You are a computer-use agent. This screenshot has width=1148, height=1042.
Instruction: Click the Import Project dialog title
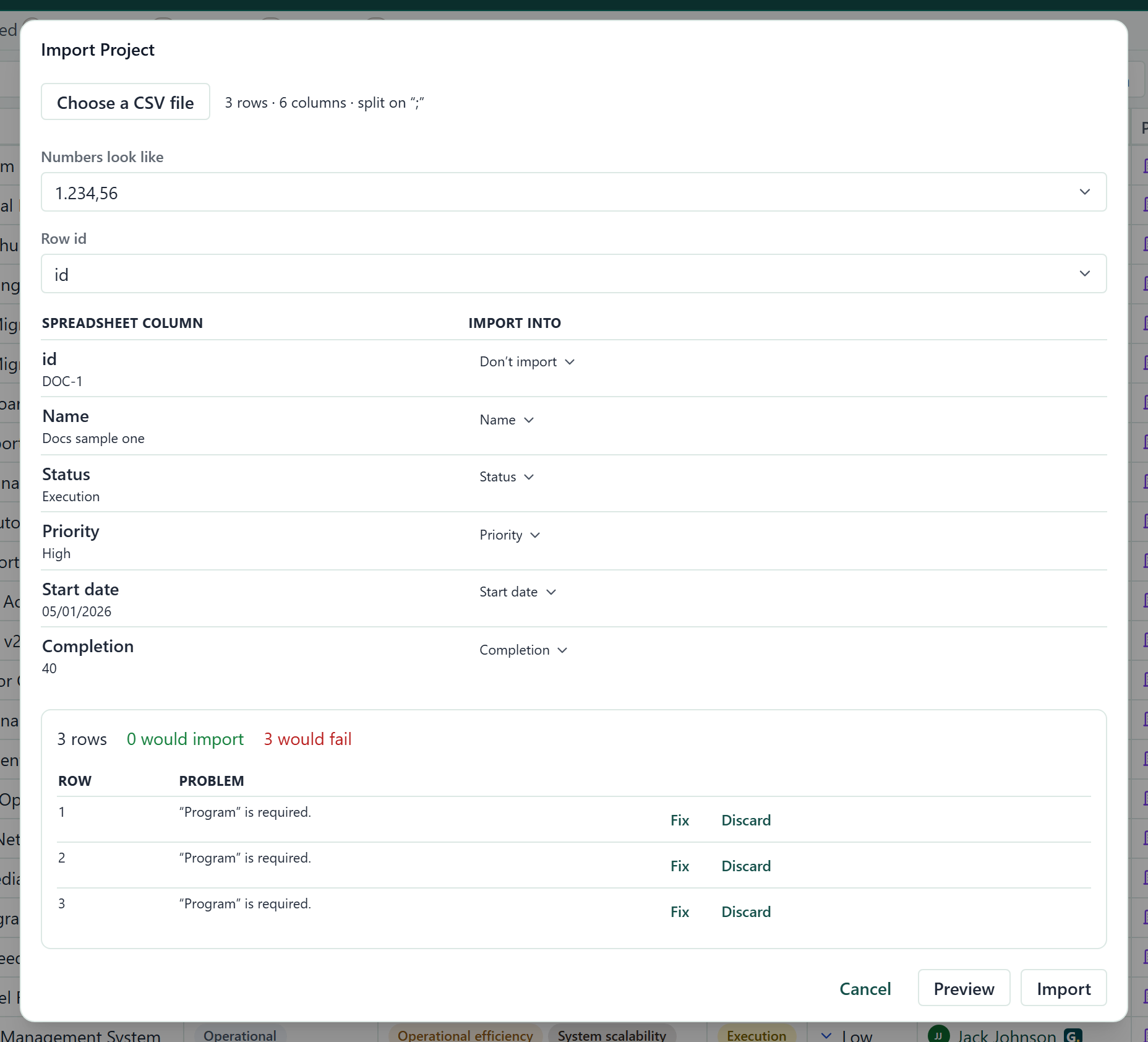click(98, 50)
